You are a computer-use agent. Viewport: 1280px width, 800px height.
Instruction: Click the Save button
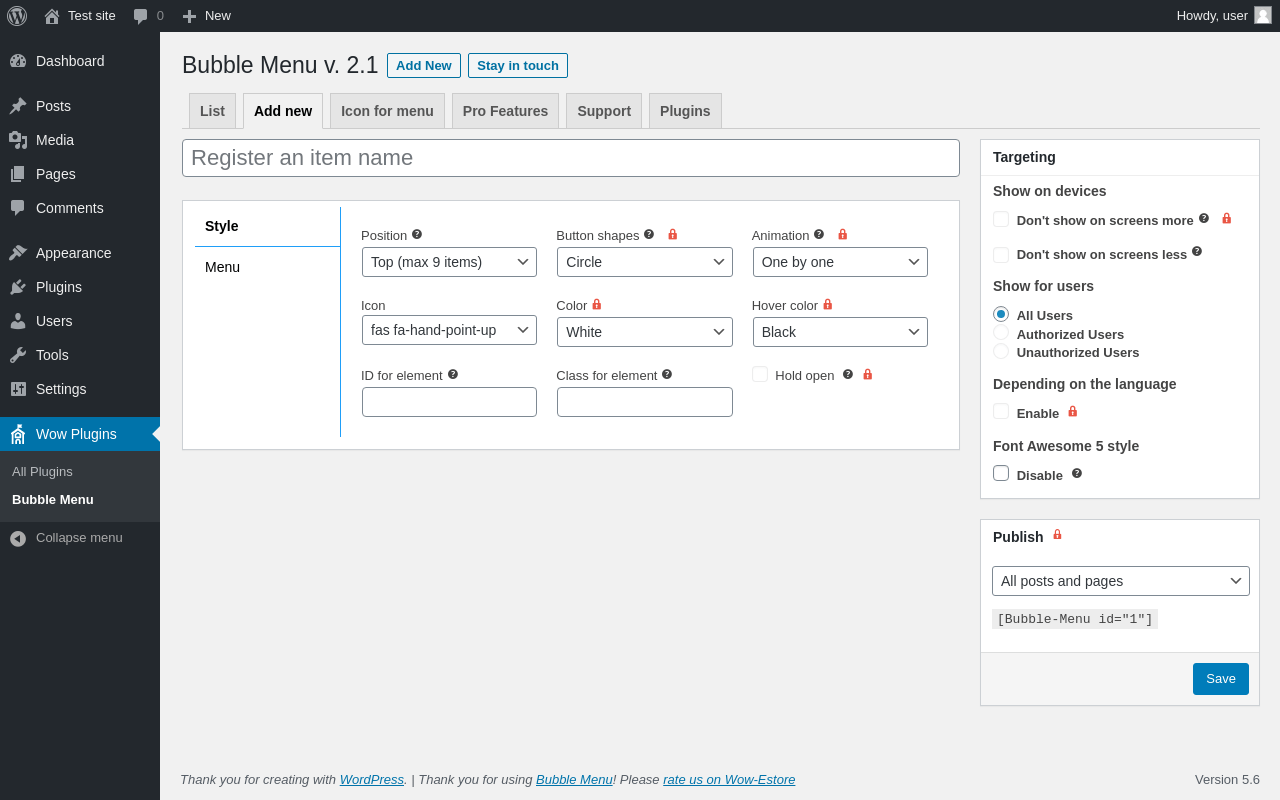pos(1221,679)
